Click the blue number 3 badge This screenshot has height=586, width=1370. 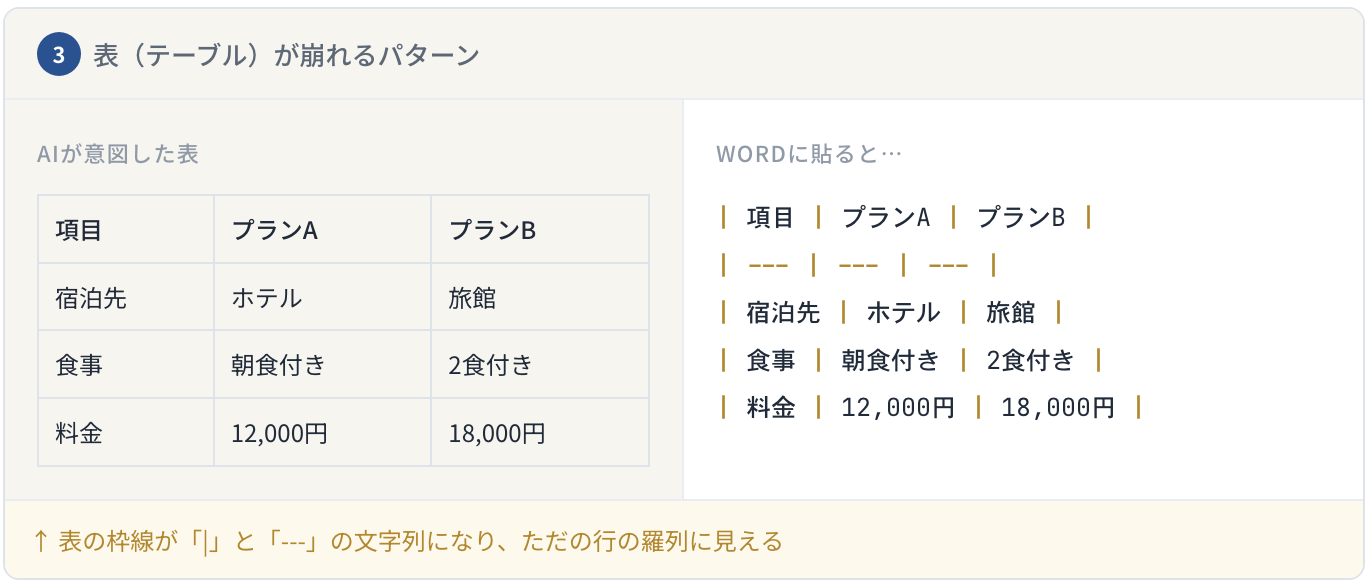(x=58, y=55)
